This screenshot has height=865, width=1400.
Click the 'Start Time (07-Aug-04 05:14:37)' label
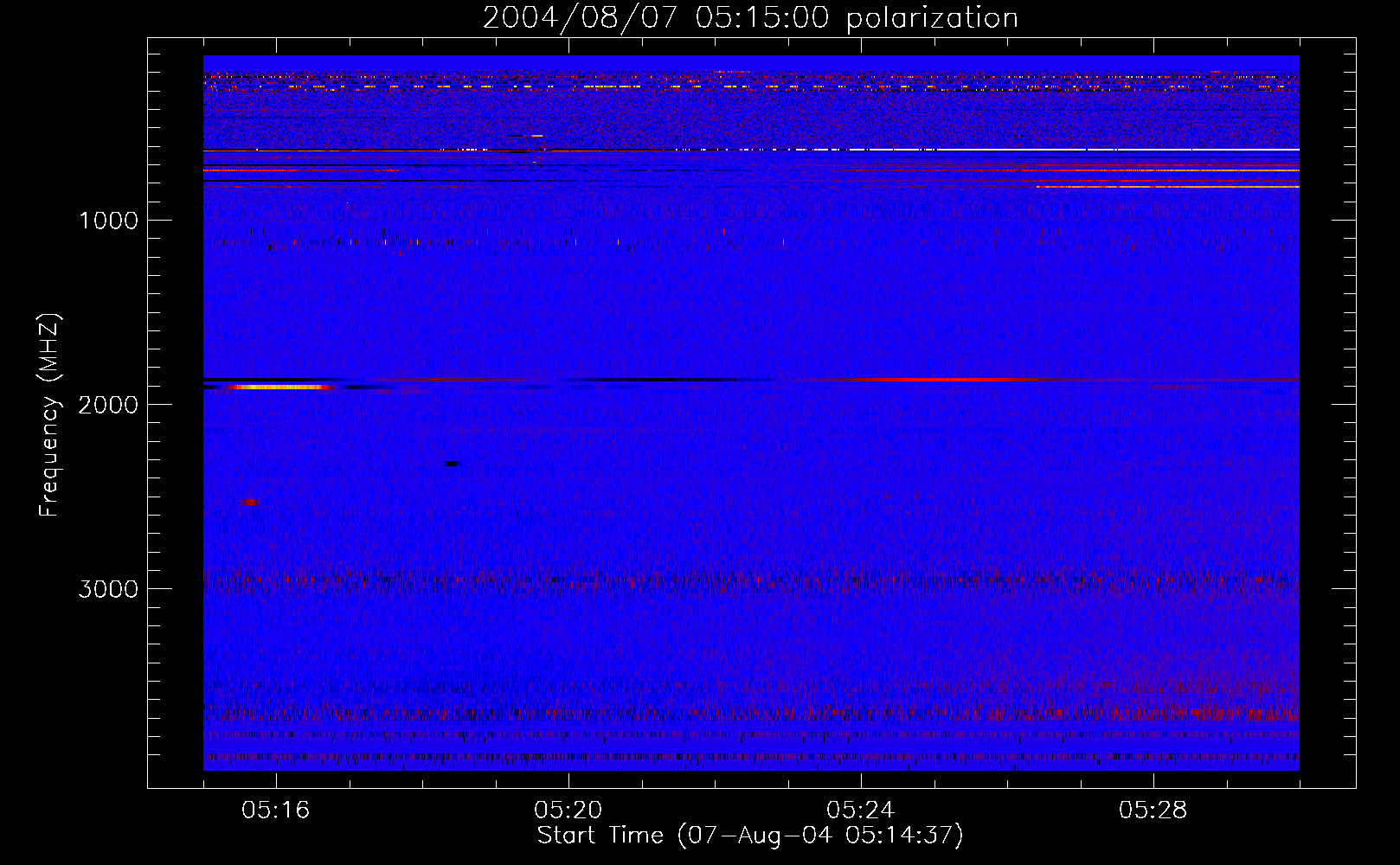[x=750, y=836]
